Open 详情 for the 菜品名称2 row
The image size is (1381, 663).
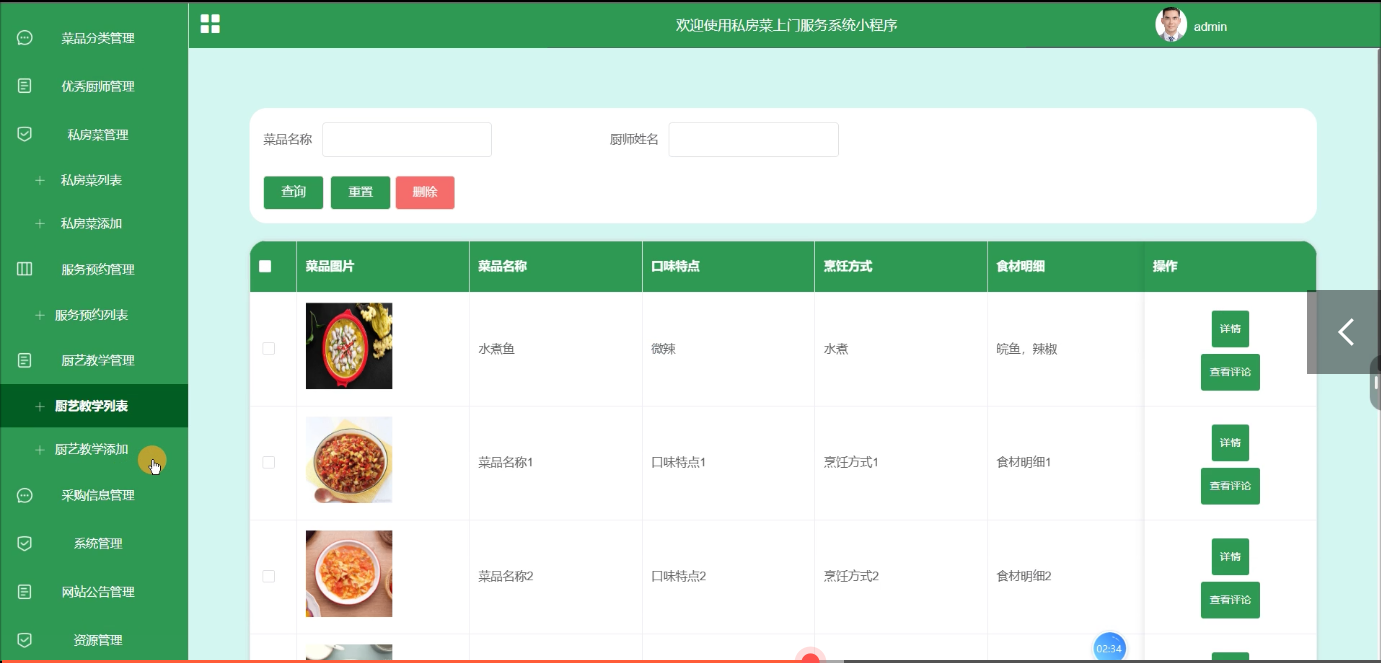tap(1230, 557)
